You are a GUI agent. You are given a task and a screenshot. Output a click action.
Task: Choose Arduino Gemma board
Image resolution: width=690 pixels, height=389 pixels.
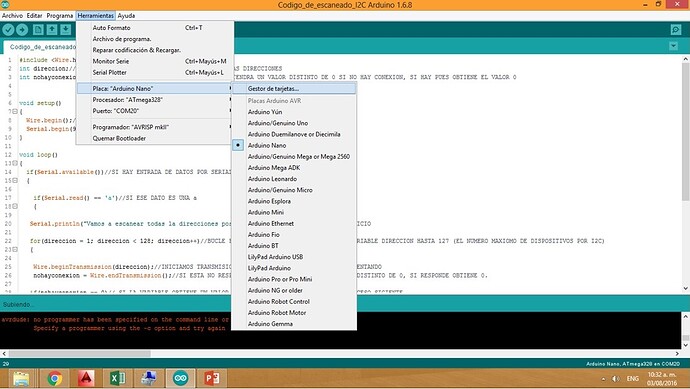[294, 324]
